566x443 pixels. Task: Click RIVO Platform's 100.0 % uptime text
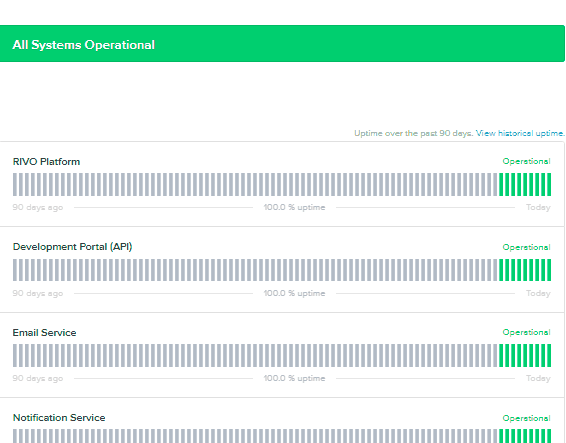point(294,207)
